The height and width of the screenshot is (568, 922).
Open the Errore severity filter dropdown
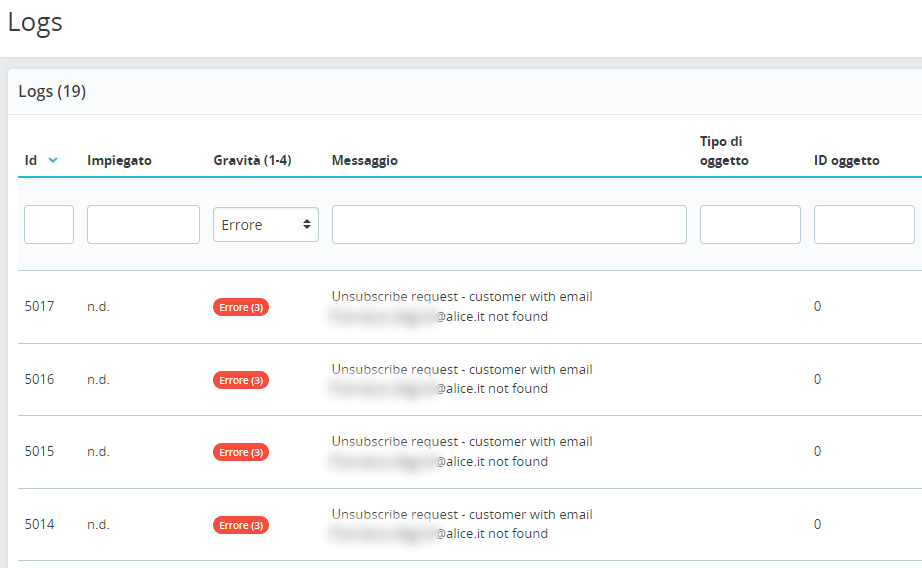click(266, 225)
